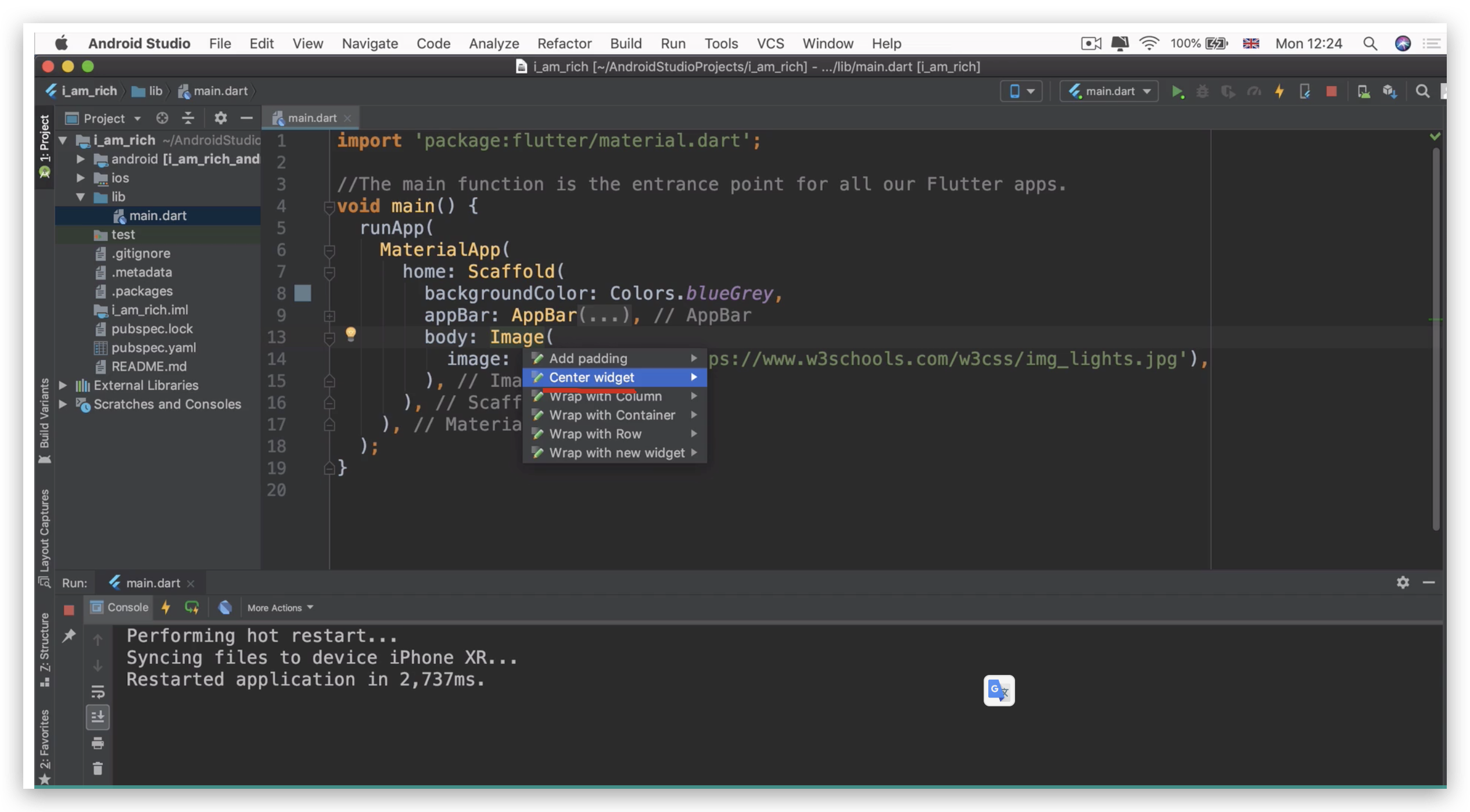
Task: Click Hot Reload lightning in Run console toolbar
Action: tap(166, 607)
